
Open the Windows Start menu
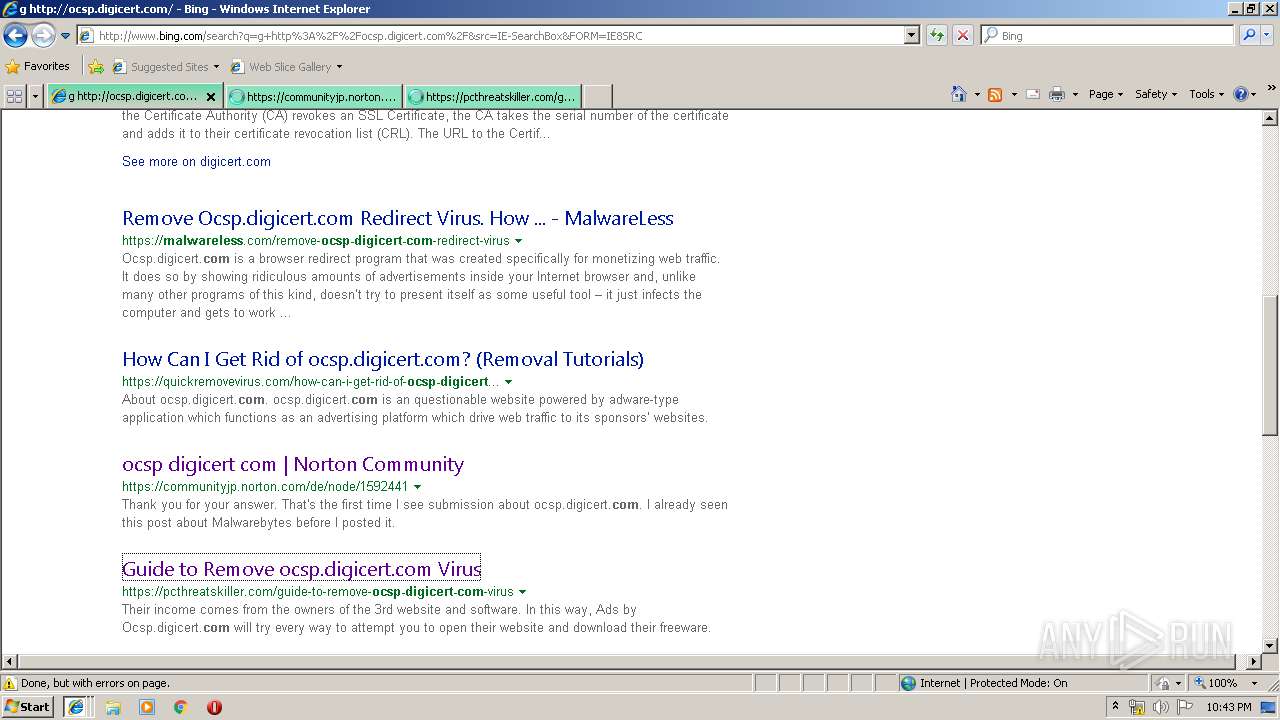click(28, 706)
